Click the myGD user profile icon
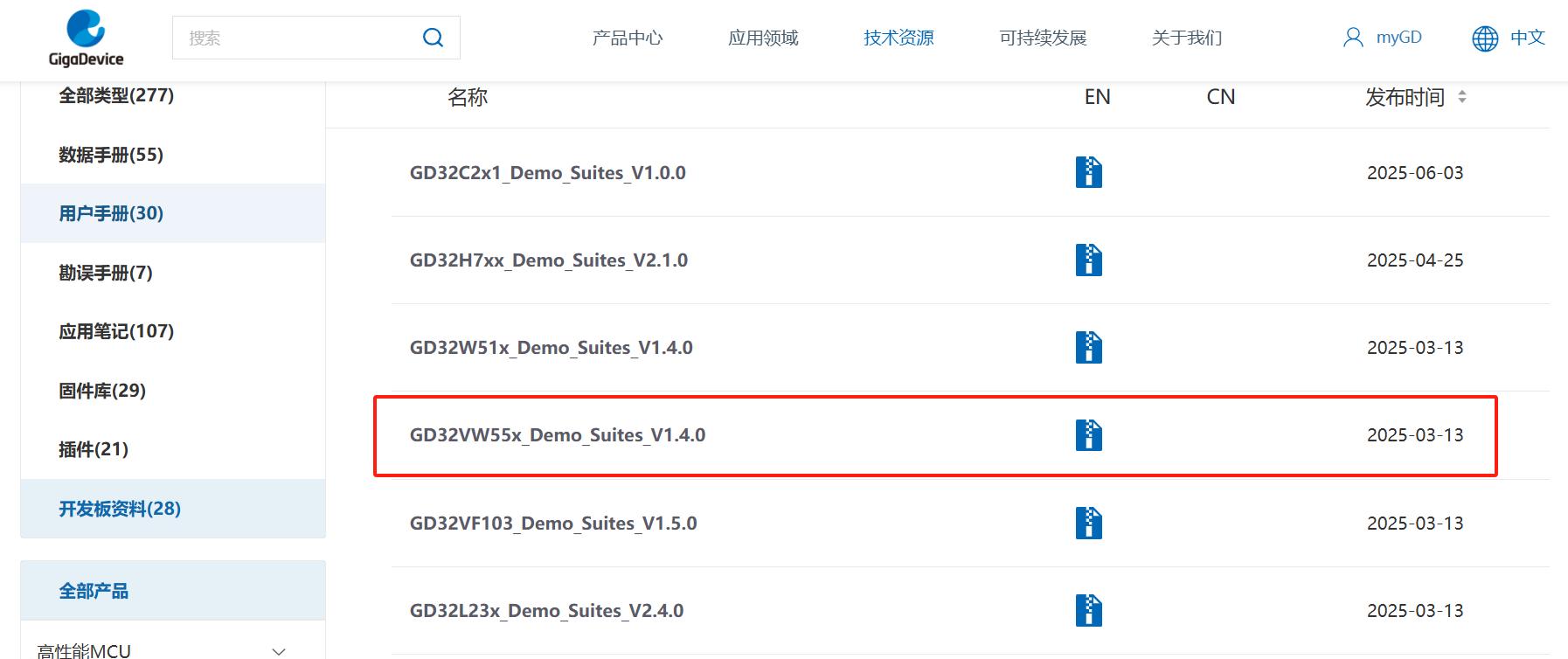Screen dimensions: 1568x659 (x=1353, y=38)
